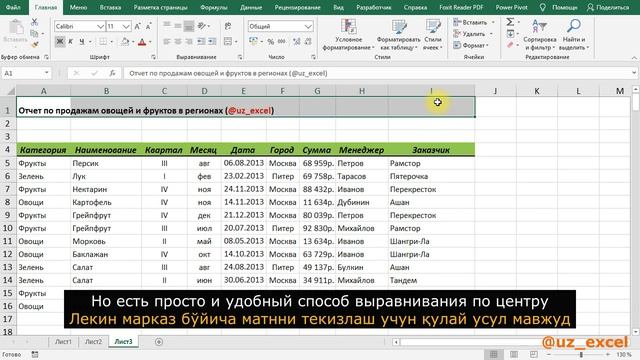Click the zoom slider handle

pos(581,355)
